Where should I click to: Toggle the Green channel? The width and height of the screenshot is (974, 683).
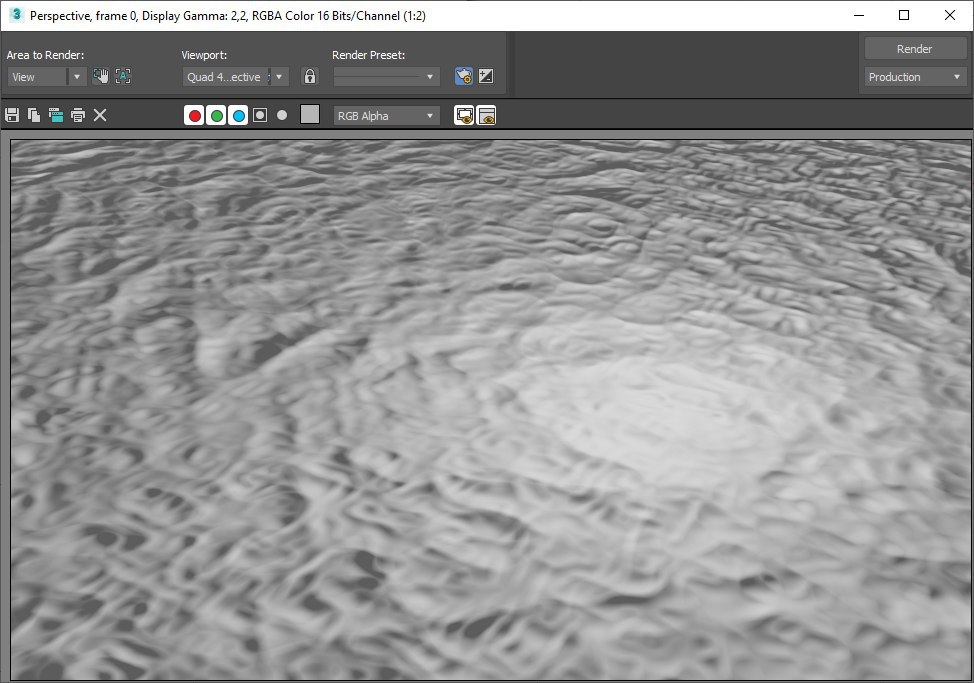coord(216,115)
